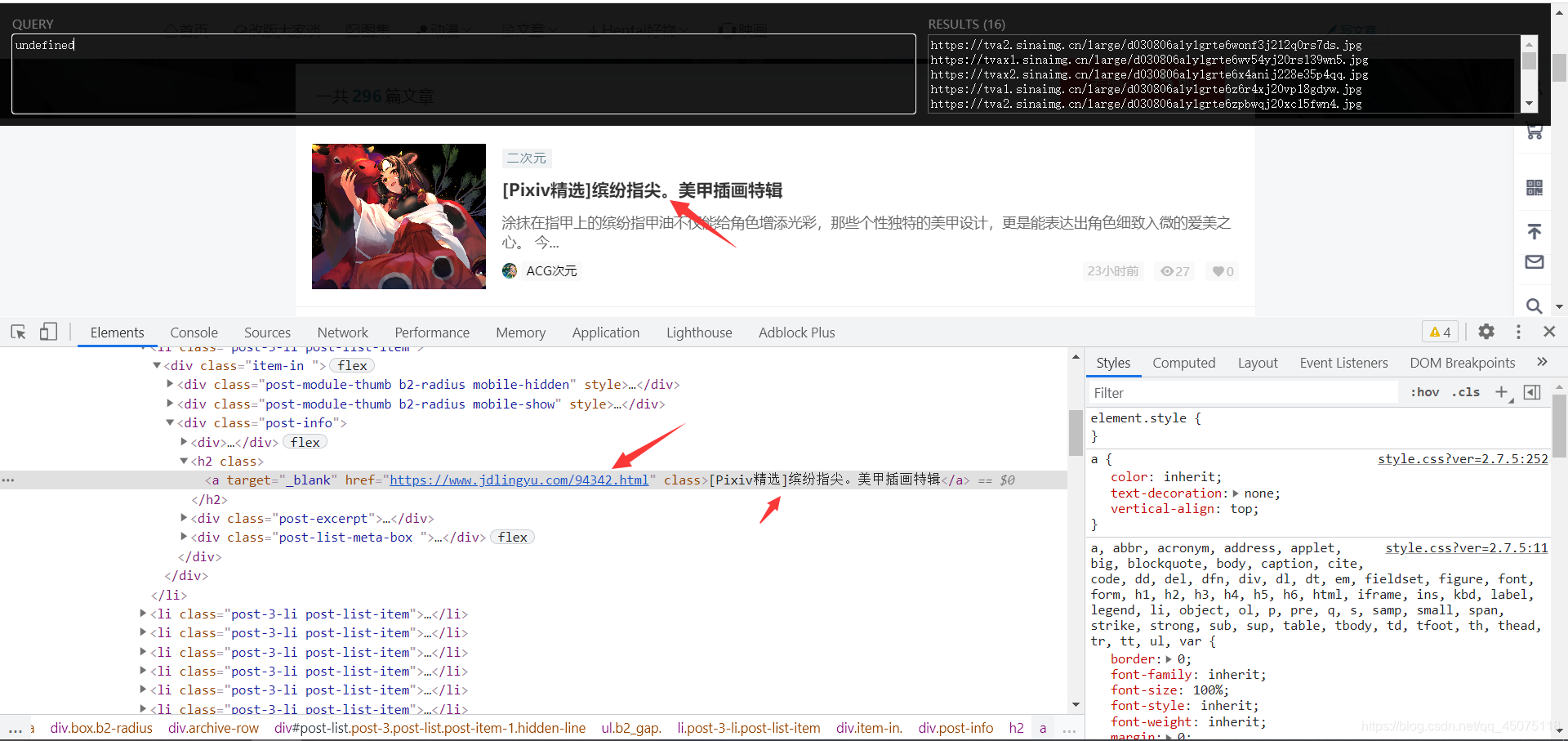Select div.archive-row in the breadcrumb bar
The image size is (1568, 741).
pos(213,728)
